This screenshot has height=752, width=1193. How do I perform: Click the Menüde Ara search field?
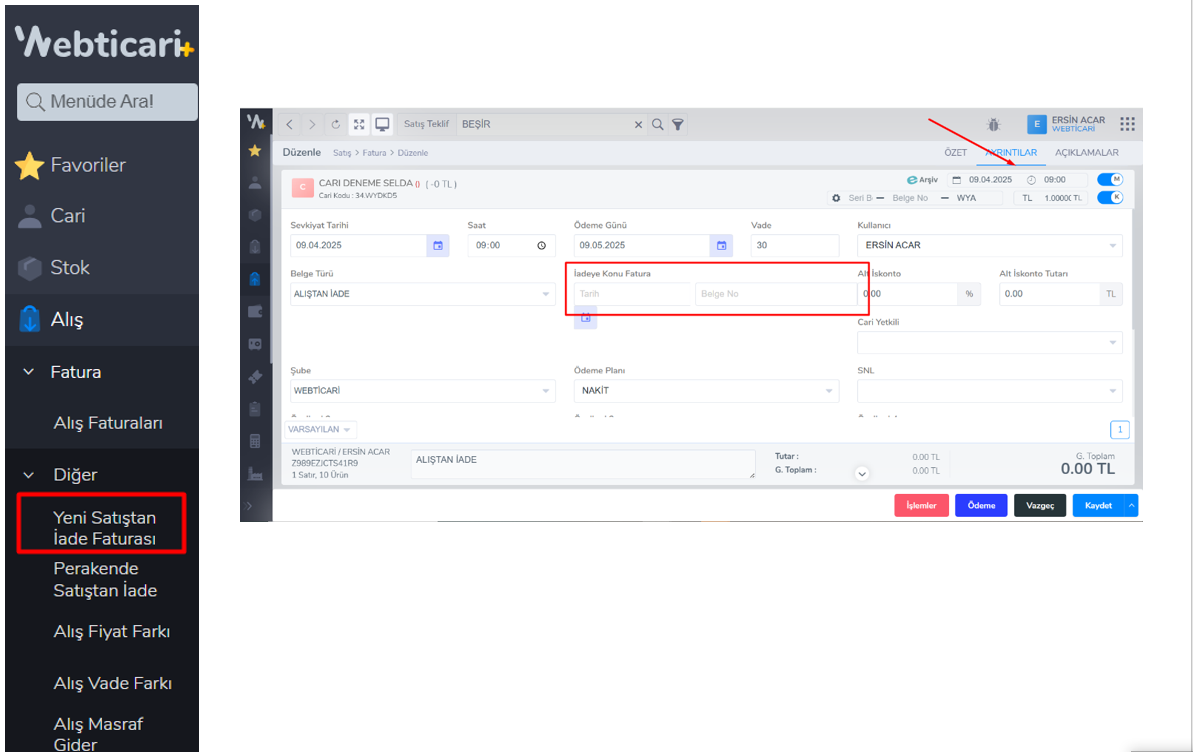(108, 102)
